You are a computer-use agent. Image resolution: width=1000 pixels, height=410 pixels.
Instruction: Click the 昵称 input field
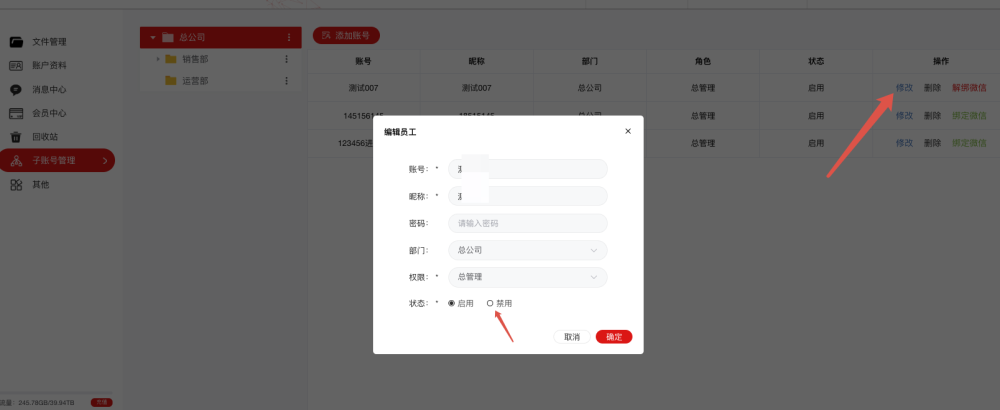(528, 196)
